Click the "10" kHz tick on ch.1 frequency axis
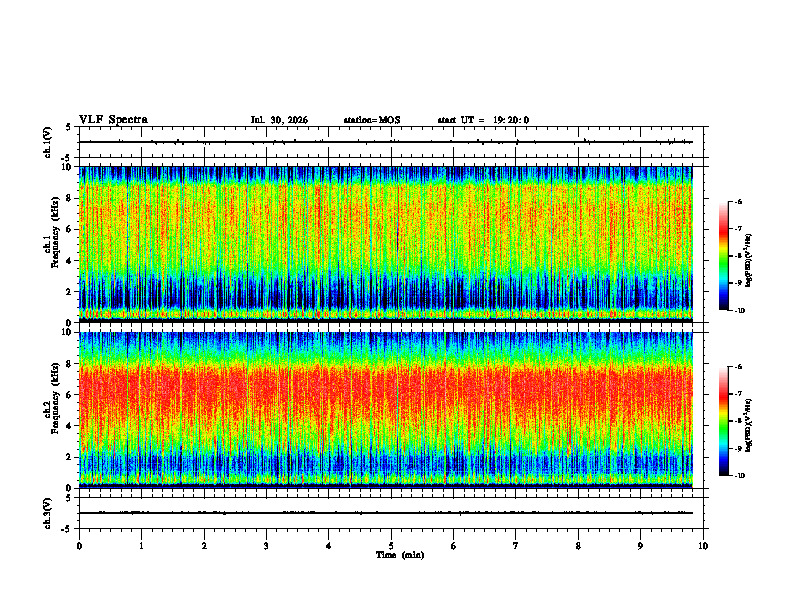This screenshot has width=792, height=612. pyautogui.click(x=68, y=167)
